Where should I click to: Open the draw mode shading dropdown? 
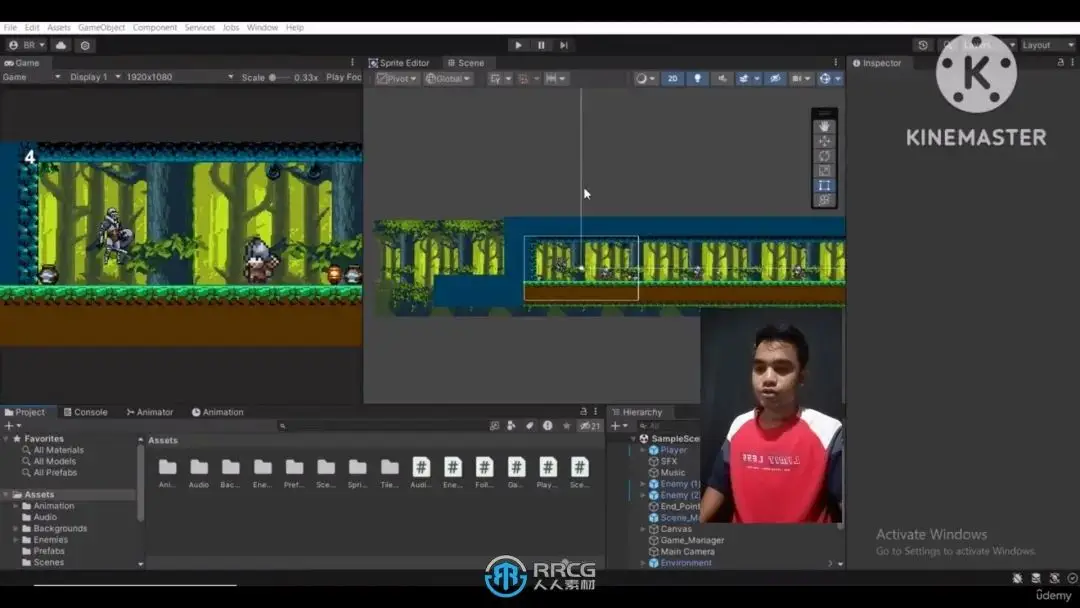coord(645,78)
